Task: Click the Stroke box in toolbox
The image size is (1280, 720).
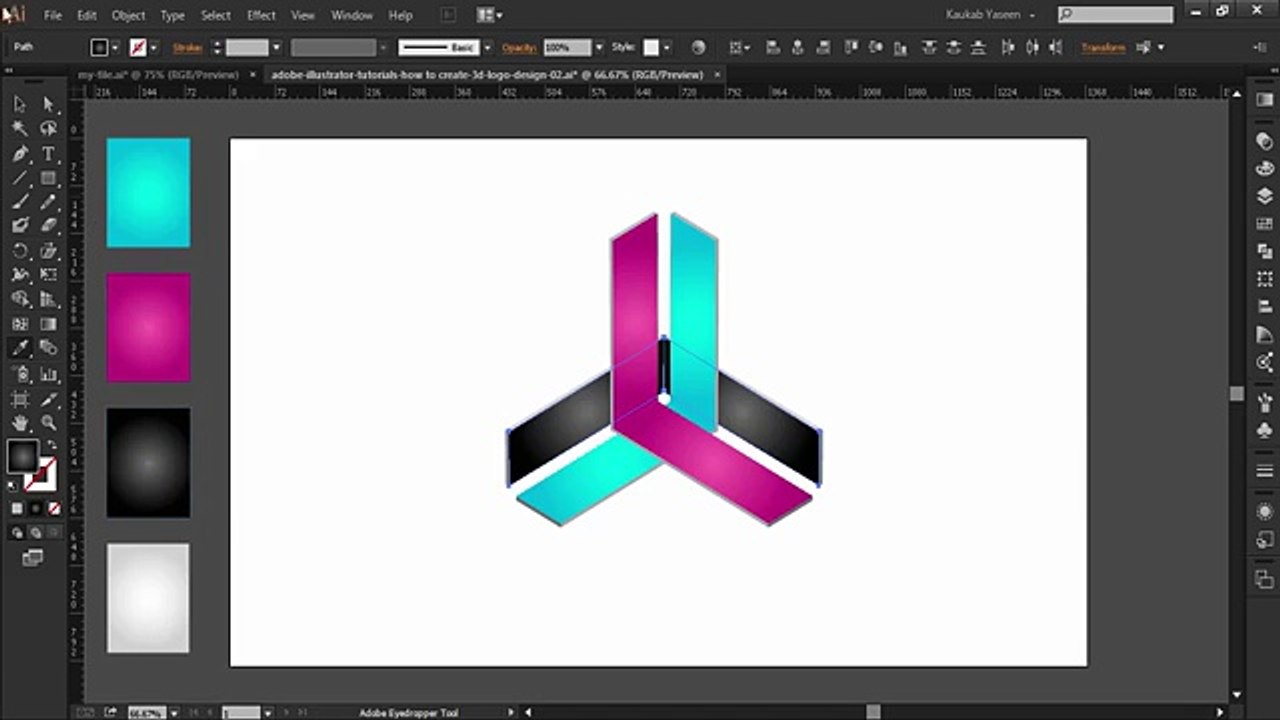Action: click(x=41, y=475)
